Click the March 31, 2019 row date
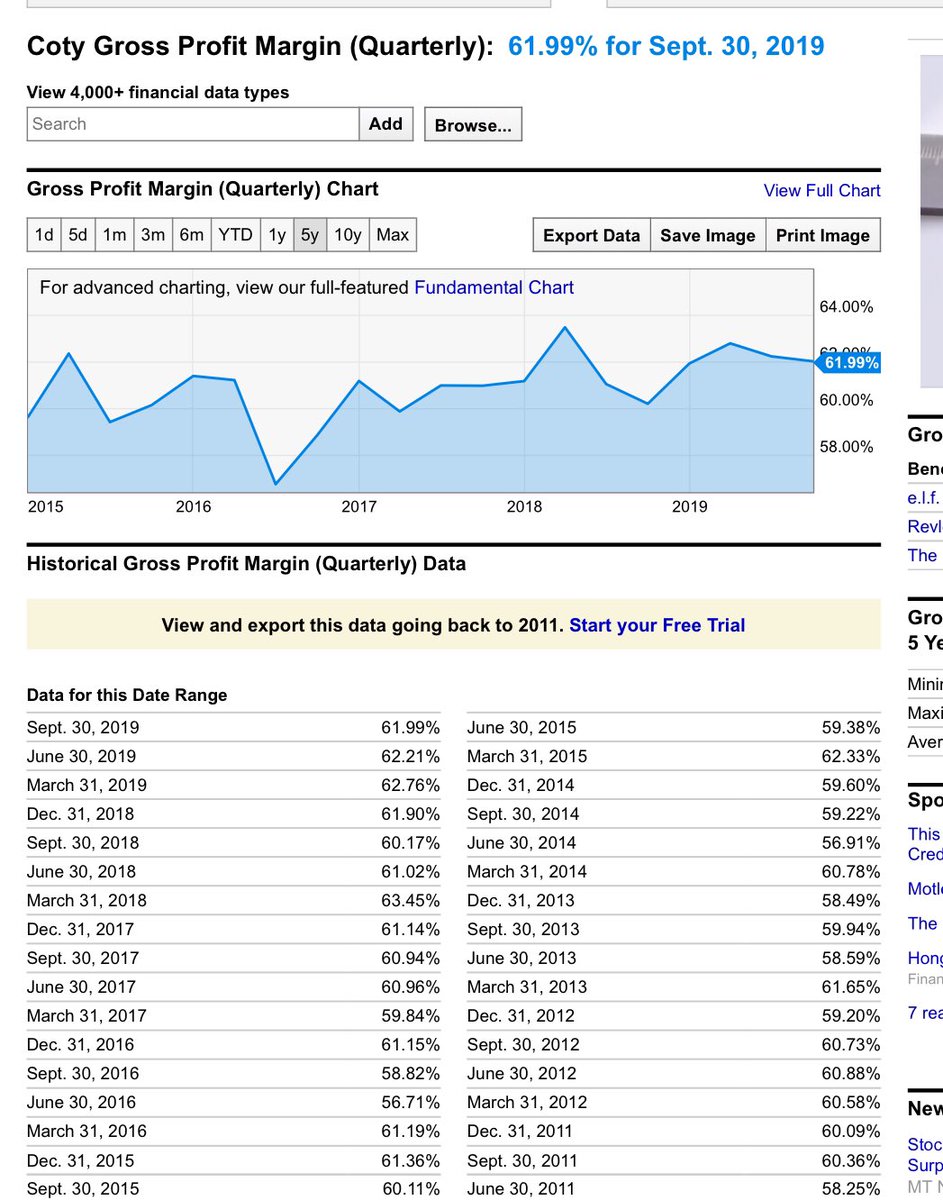943x1200 pixels. tap(87, 785)
